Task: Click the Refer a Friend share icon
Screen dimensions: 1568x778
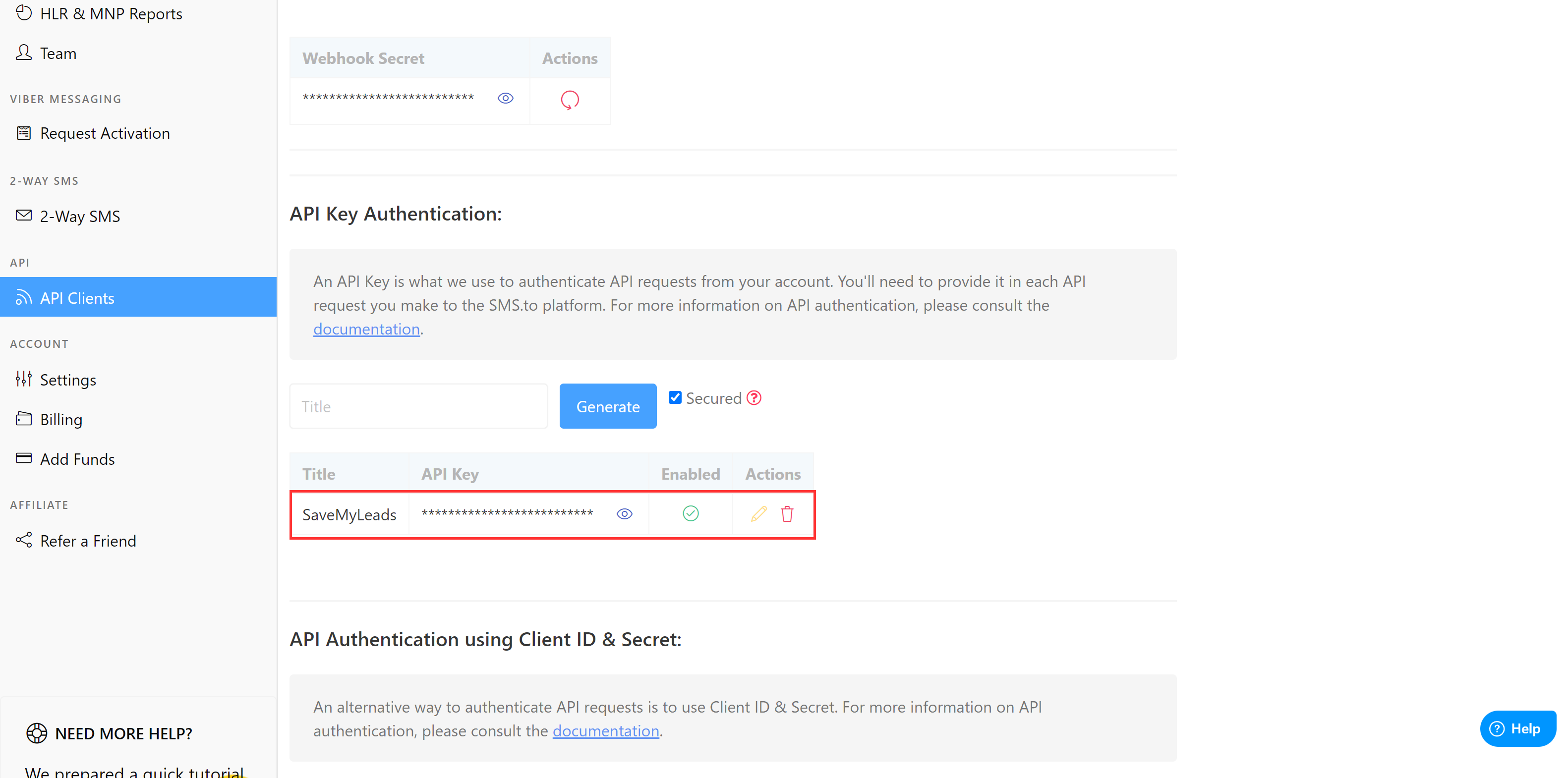Action: [24, 540]
